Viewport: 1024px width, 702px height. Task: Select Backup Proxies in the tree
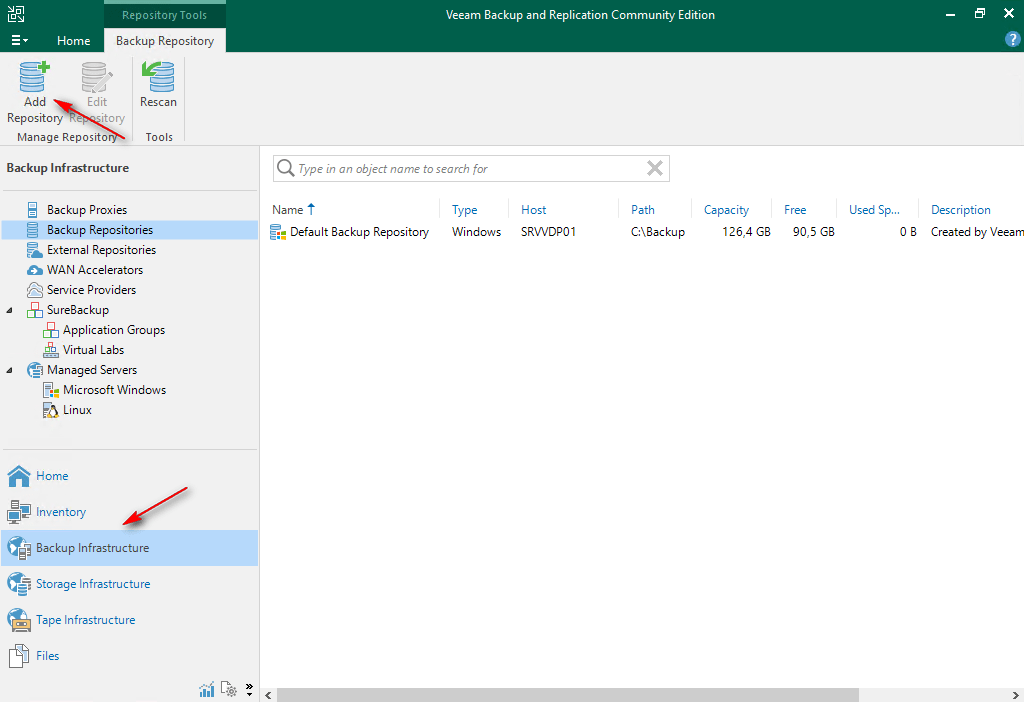pos(86,210)
